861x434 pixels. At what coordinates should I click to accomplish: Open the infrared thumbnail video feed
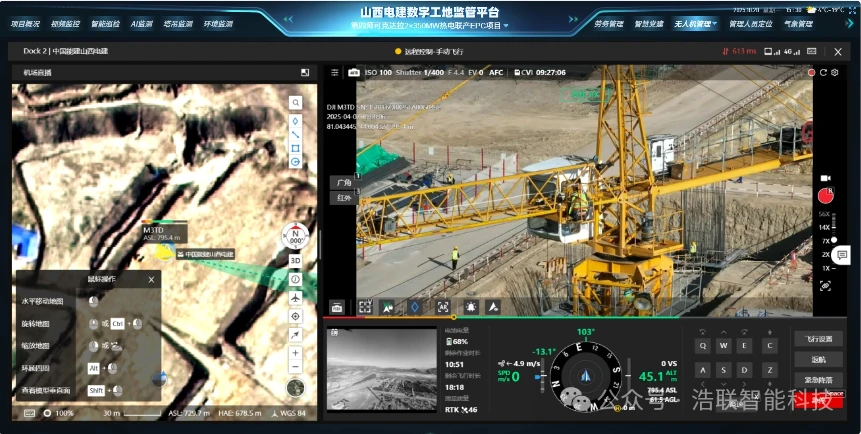pyautogui.click(x=382, y=369)
